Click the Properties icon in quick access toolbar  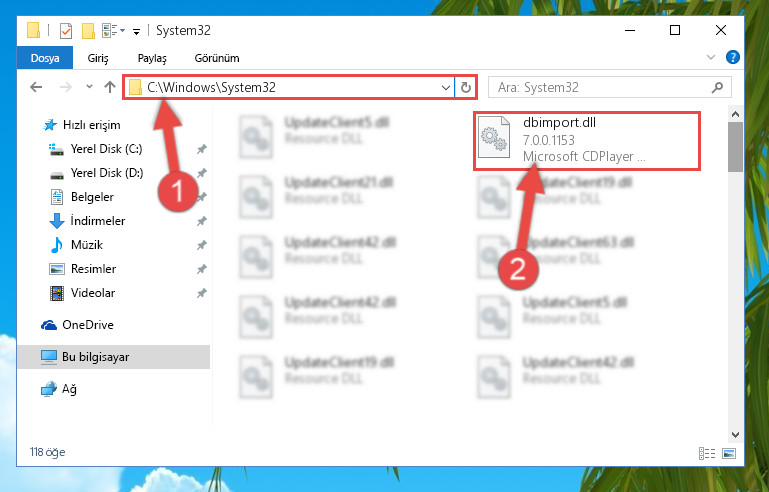point(66,30)
